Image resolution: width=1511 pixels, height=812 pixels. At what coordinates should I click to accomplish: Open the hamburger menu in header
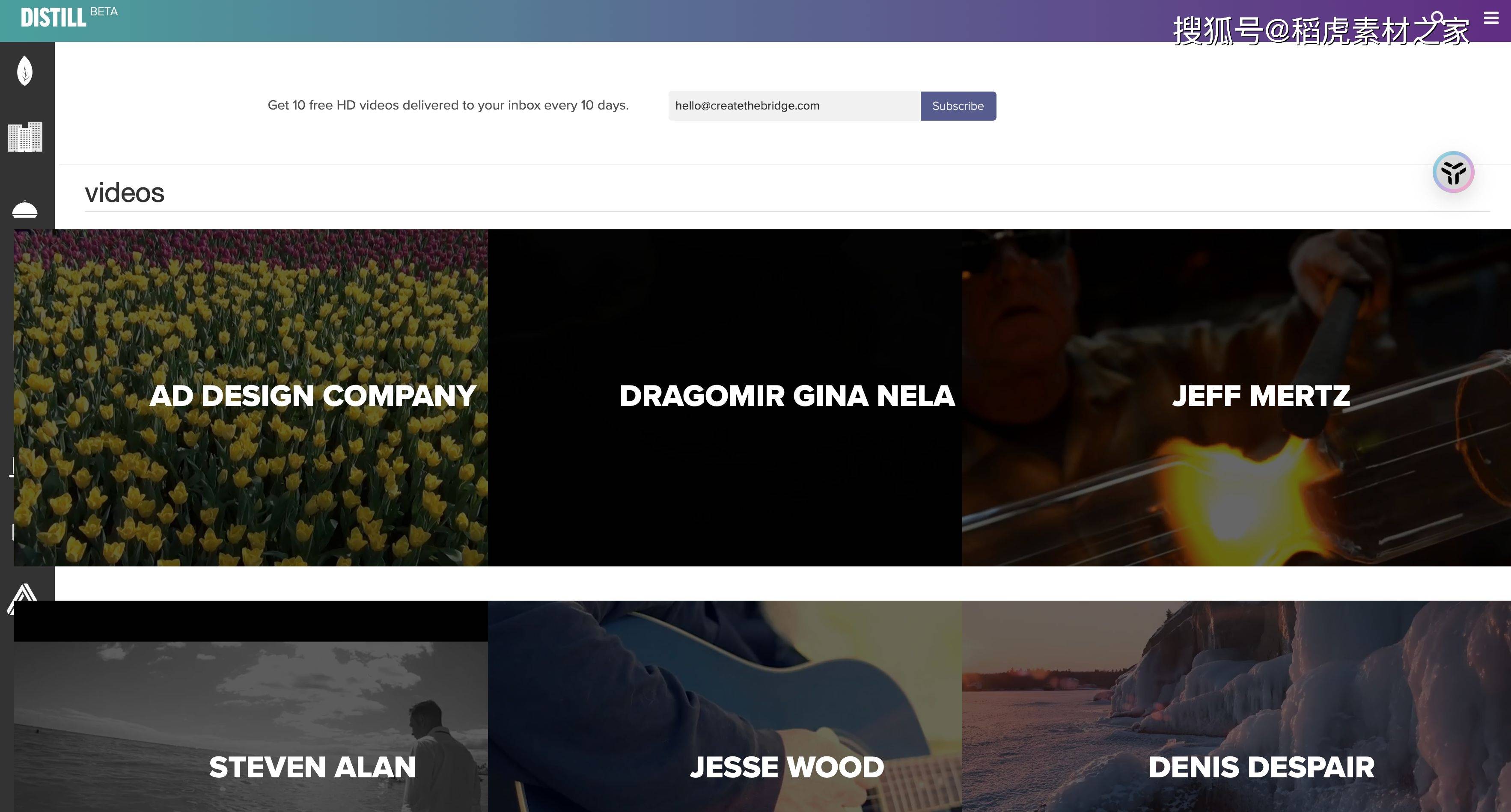[1490, 18]
